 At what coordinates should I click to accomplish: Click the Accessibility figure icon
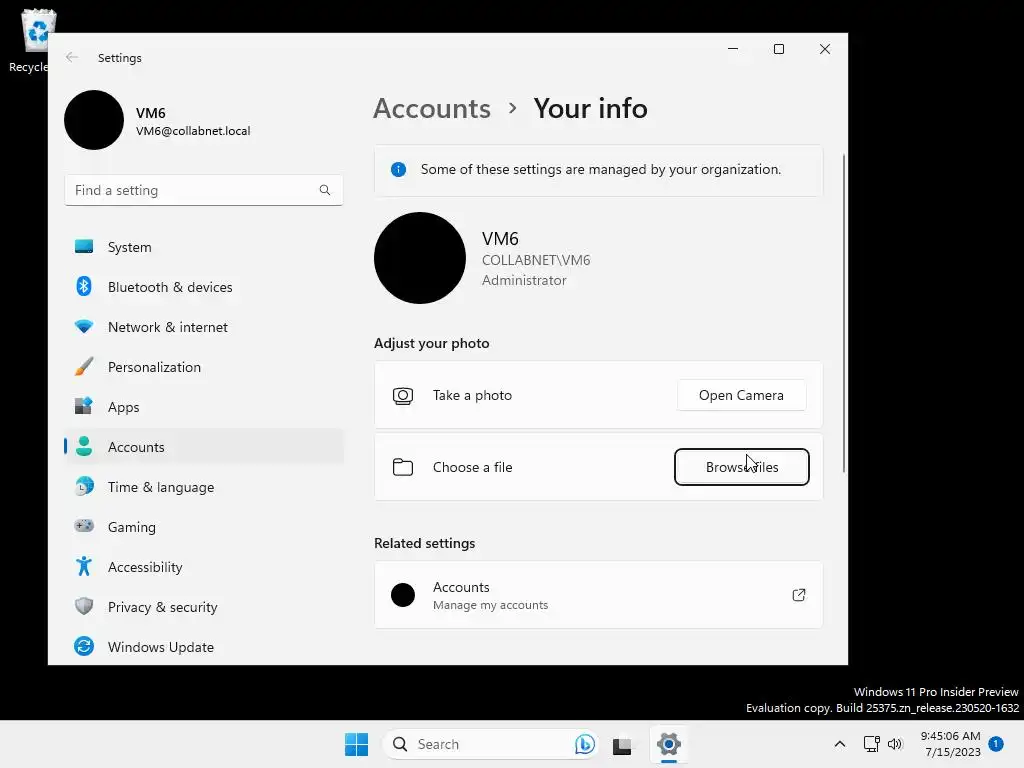click(x=84, y=566)
